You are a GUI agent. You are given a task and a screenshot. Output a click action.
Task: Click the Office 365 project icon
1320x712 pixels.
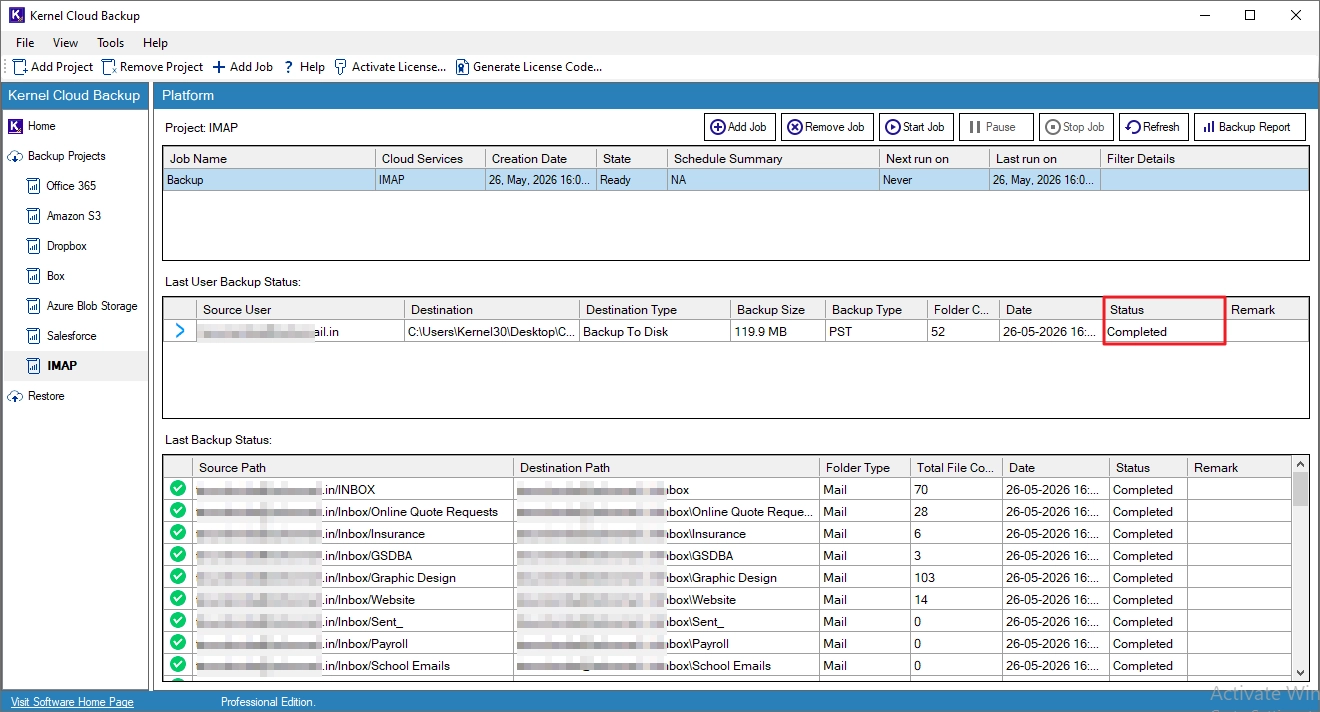34,186
